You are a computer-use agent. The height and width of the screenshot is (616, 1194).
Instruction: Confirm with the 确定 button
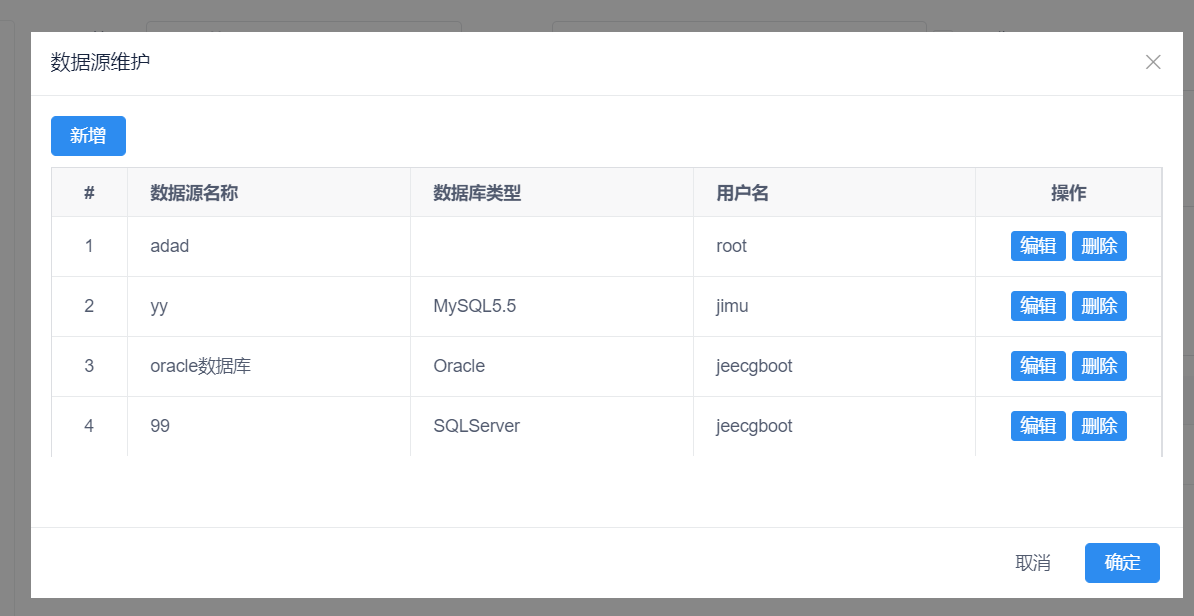coord(1122,563)
